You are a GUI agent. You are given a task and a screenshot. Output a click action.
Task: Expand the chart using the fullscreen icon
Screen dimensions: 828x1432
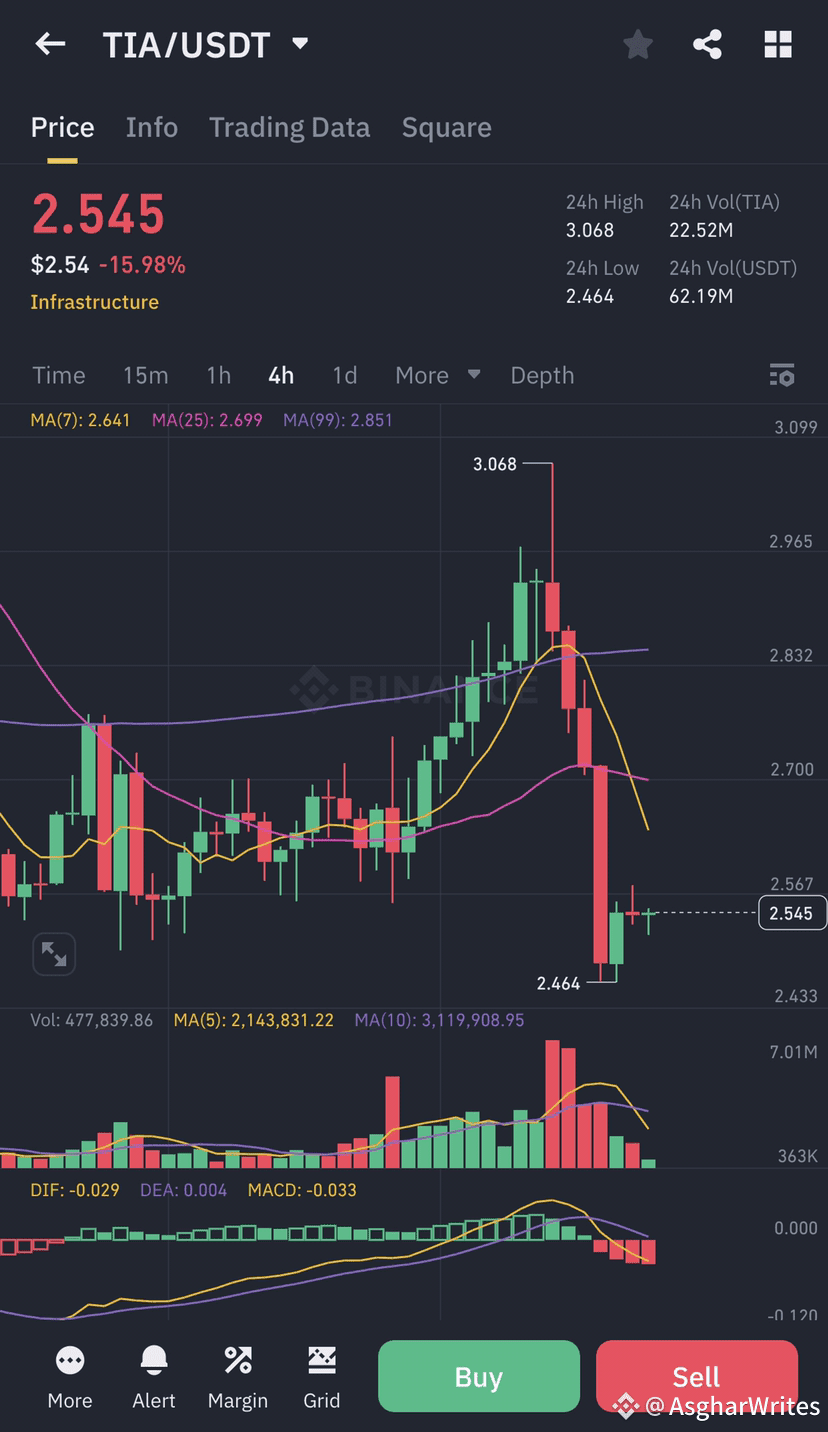point(54,953)
